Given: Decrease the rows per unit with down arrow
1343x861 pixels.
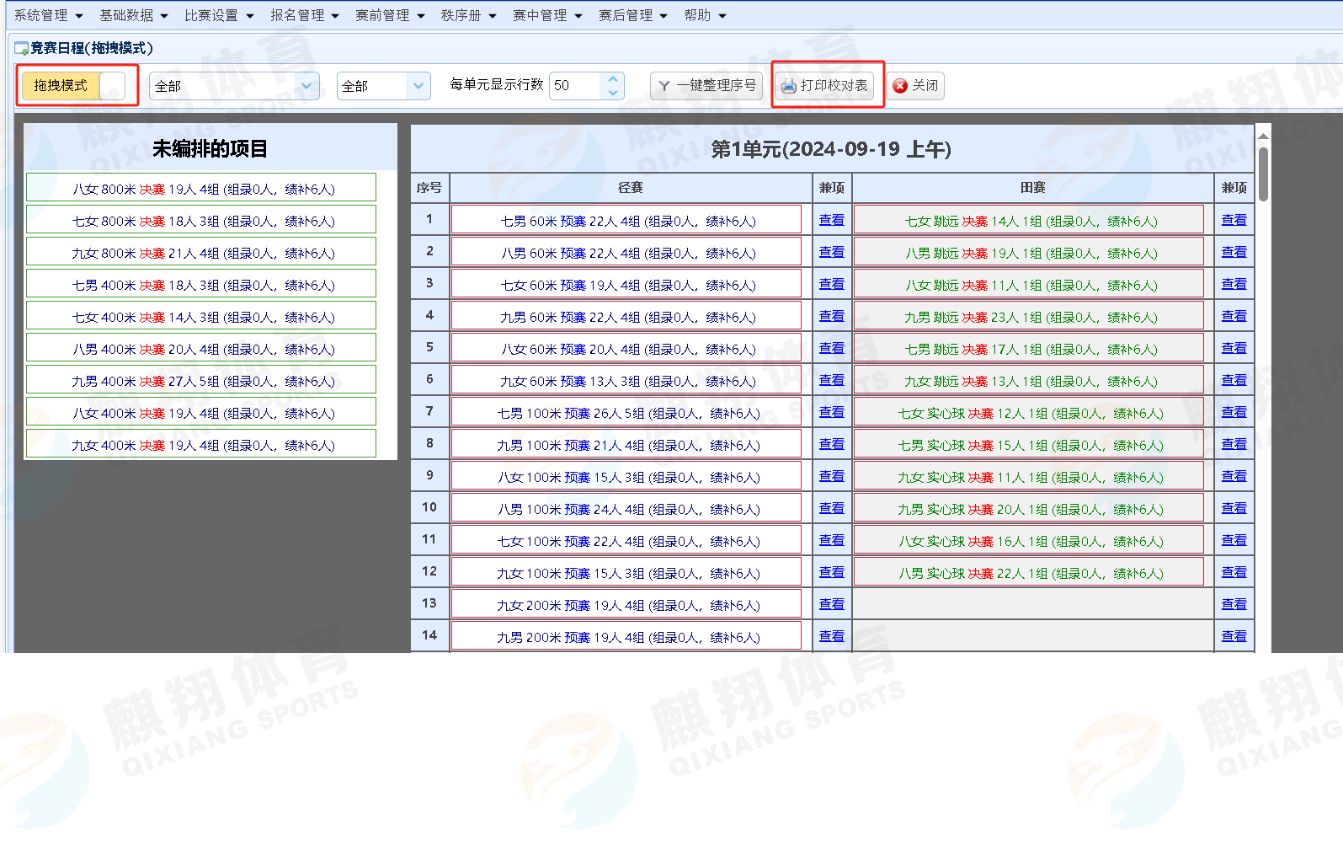Looking at the screenshot, I should tap(613, 92).
